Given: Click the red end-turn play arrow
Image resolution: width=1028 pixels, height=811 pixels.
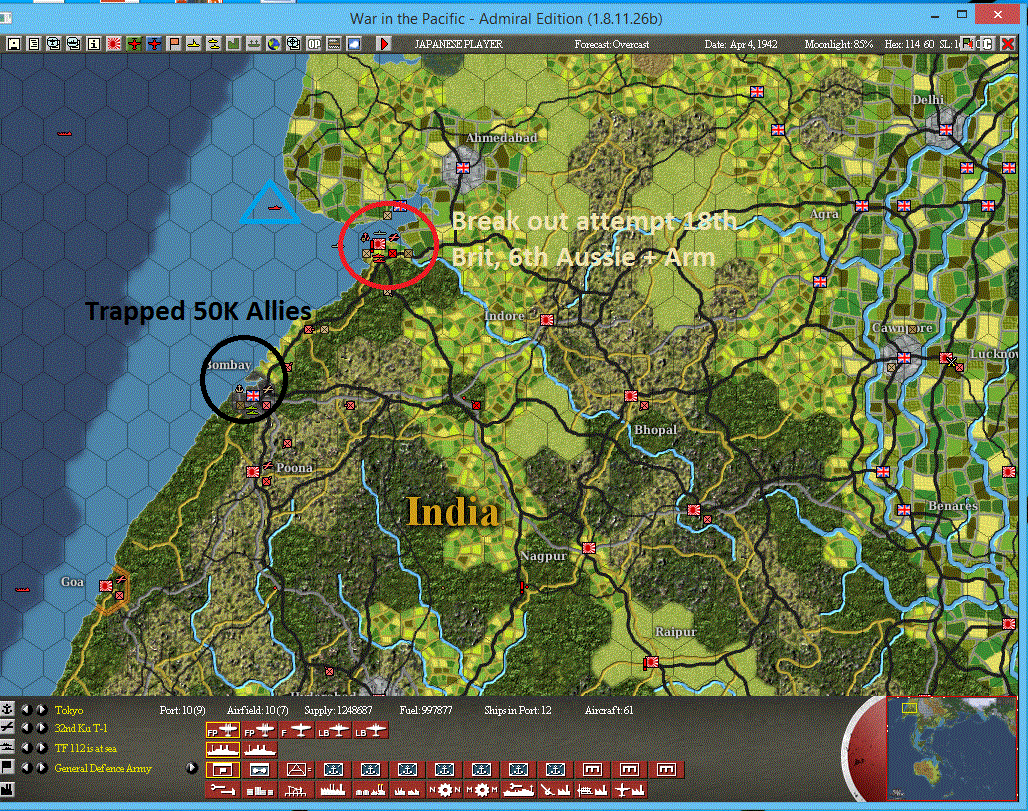Looking at the screenshot, I should pyautogui.click(x=384, y=44).
